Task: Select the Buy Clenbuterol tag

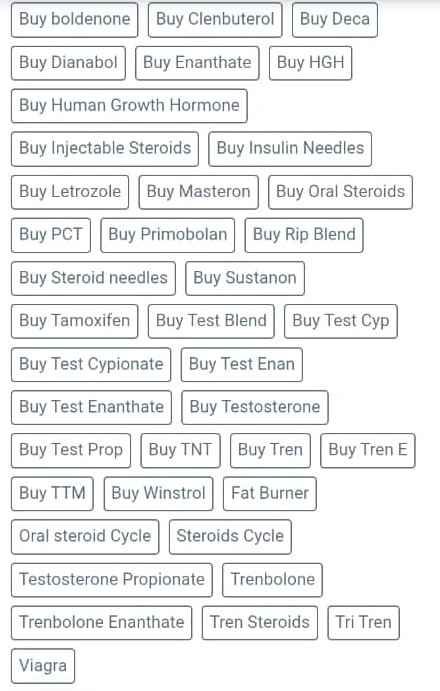Action: click(x=215, y=20)
